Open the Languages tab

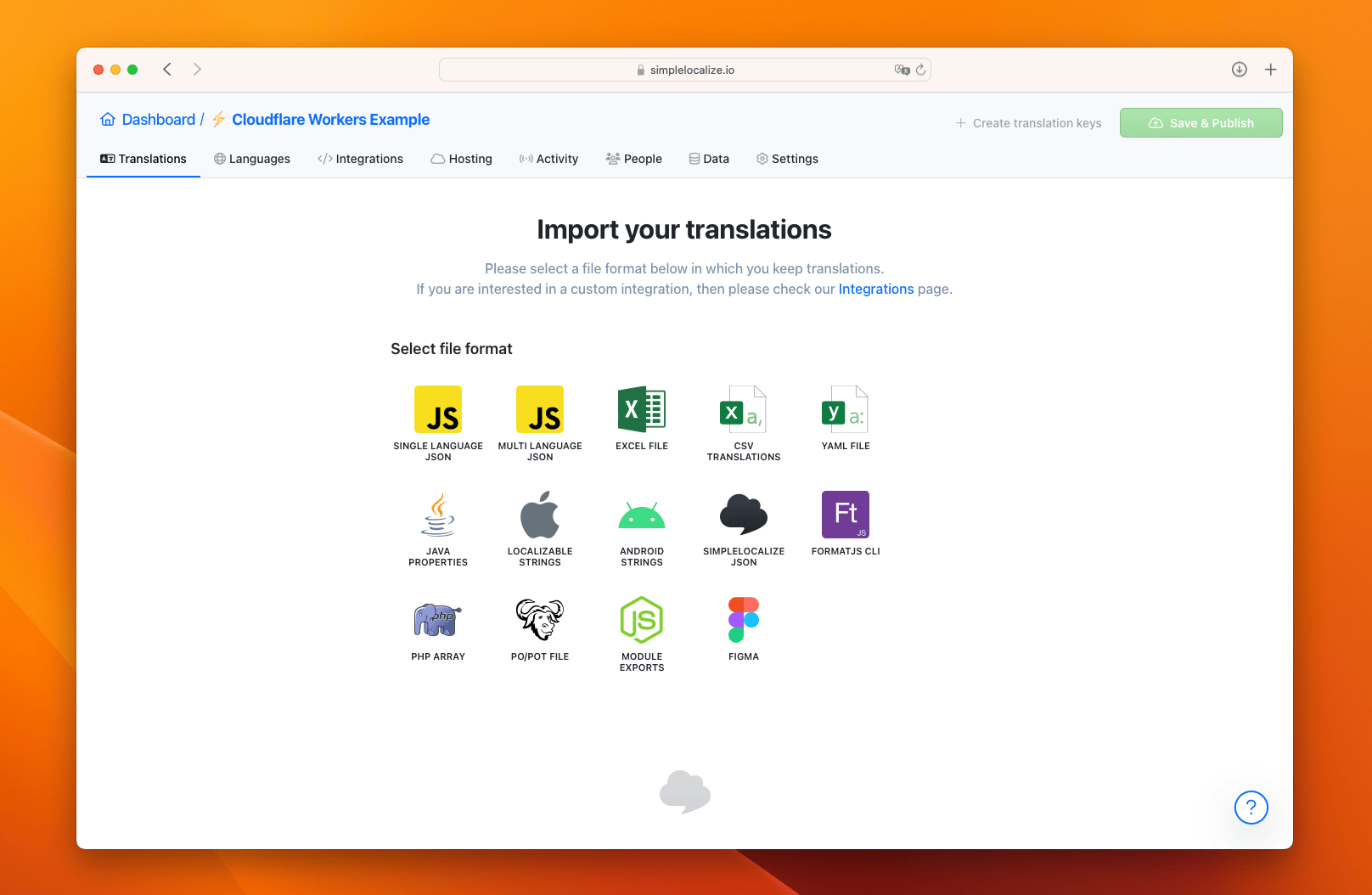pos(252,159)
